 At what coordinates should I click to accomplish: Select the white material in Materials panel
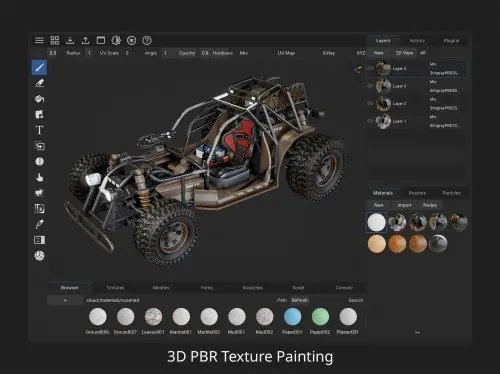tap(376, 222)
